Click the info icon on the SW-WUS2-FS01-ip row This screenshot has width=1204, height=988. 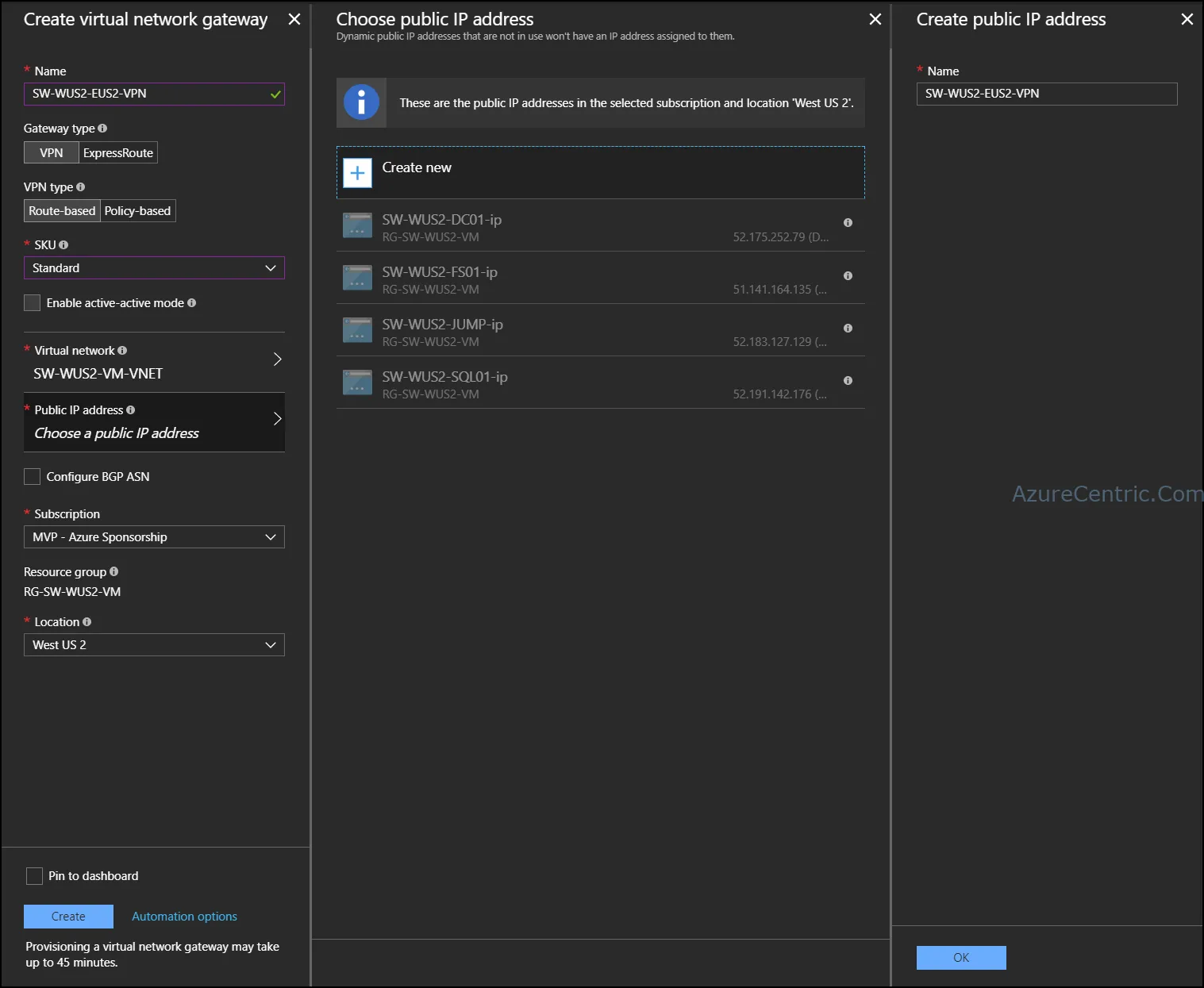tap(848, 275)
